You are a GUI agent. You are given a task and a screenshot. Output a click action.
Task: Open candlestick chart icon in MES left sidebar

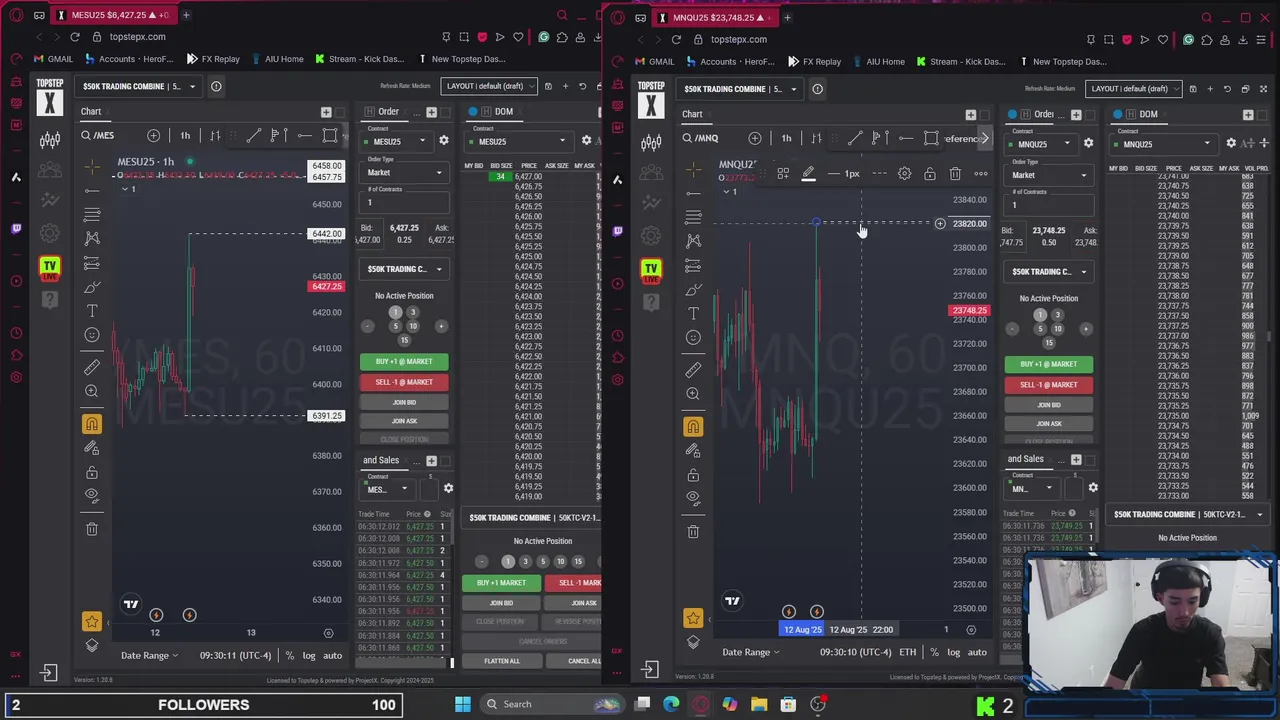pyautogui.click(x=50, y=140)
